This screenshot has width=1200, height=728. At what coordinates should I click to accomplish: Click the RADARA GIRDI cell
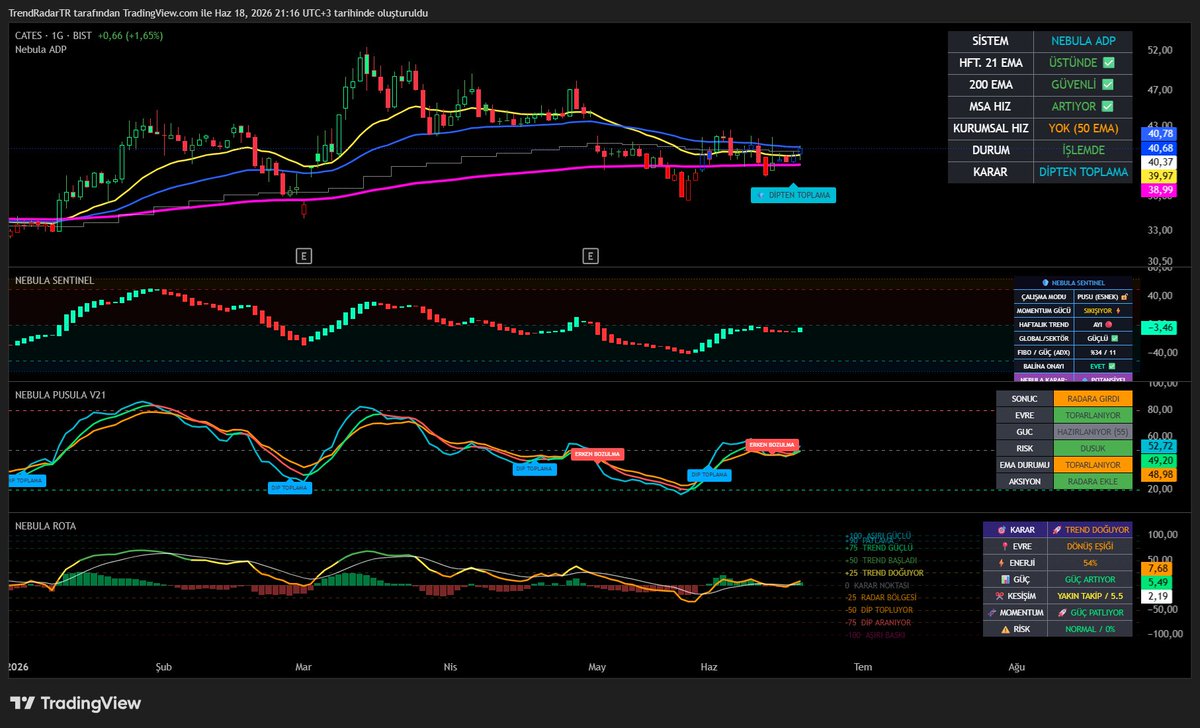tap(1092, 398)
